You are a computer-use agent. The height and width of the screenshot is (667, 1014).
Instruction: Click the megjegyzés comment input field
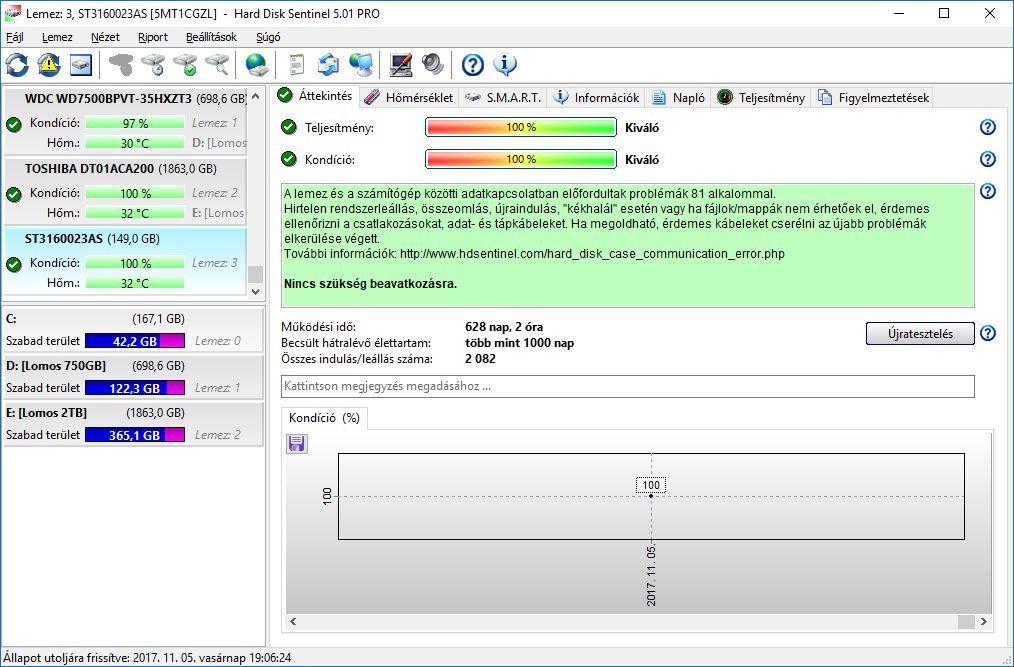click(628, 386)
